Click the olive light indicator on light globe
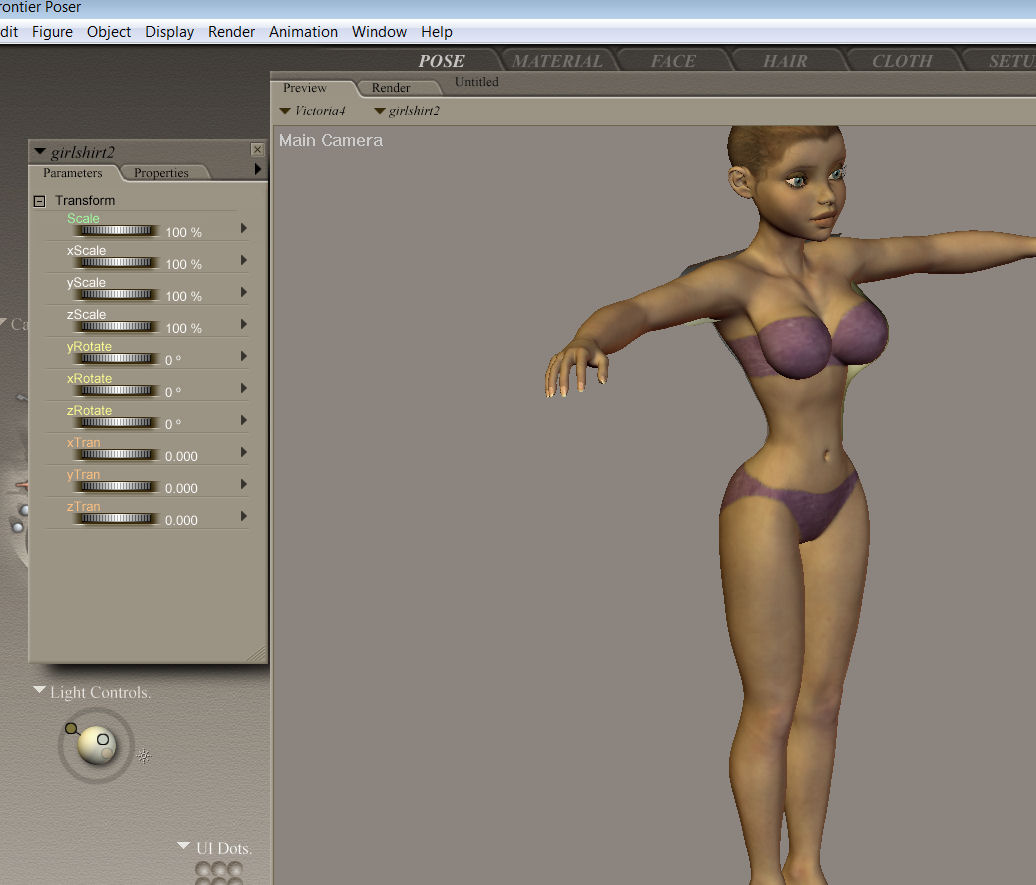 (71, 729)
